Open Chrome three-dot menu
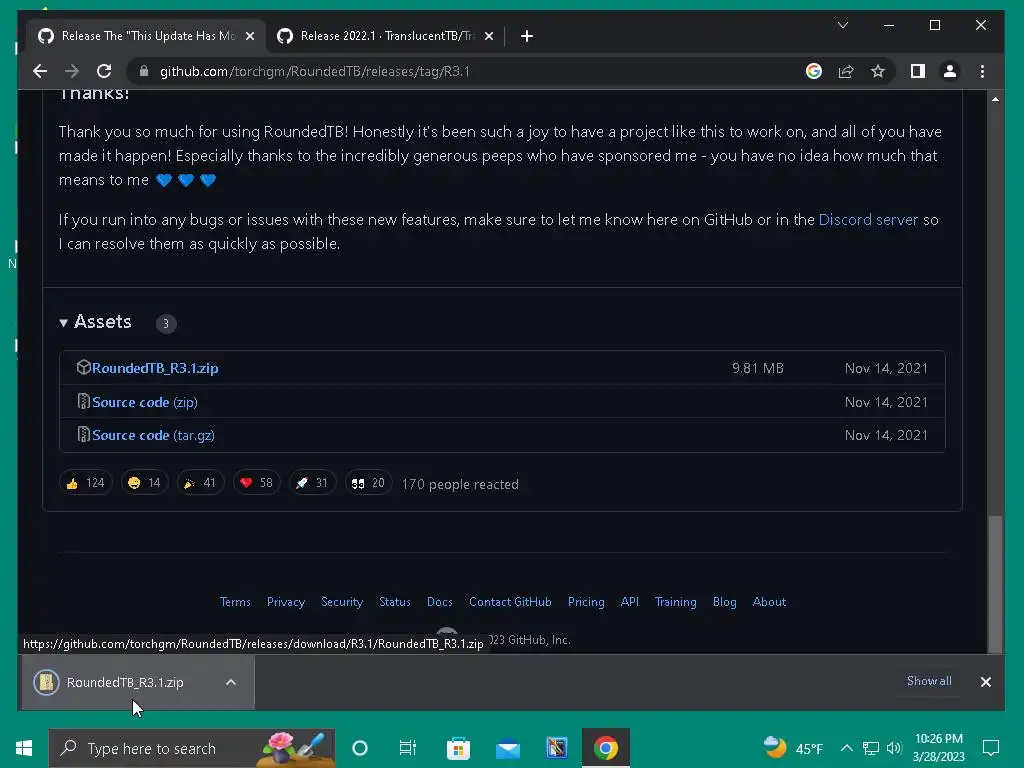 [x=982, y=71]
